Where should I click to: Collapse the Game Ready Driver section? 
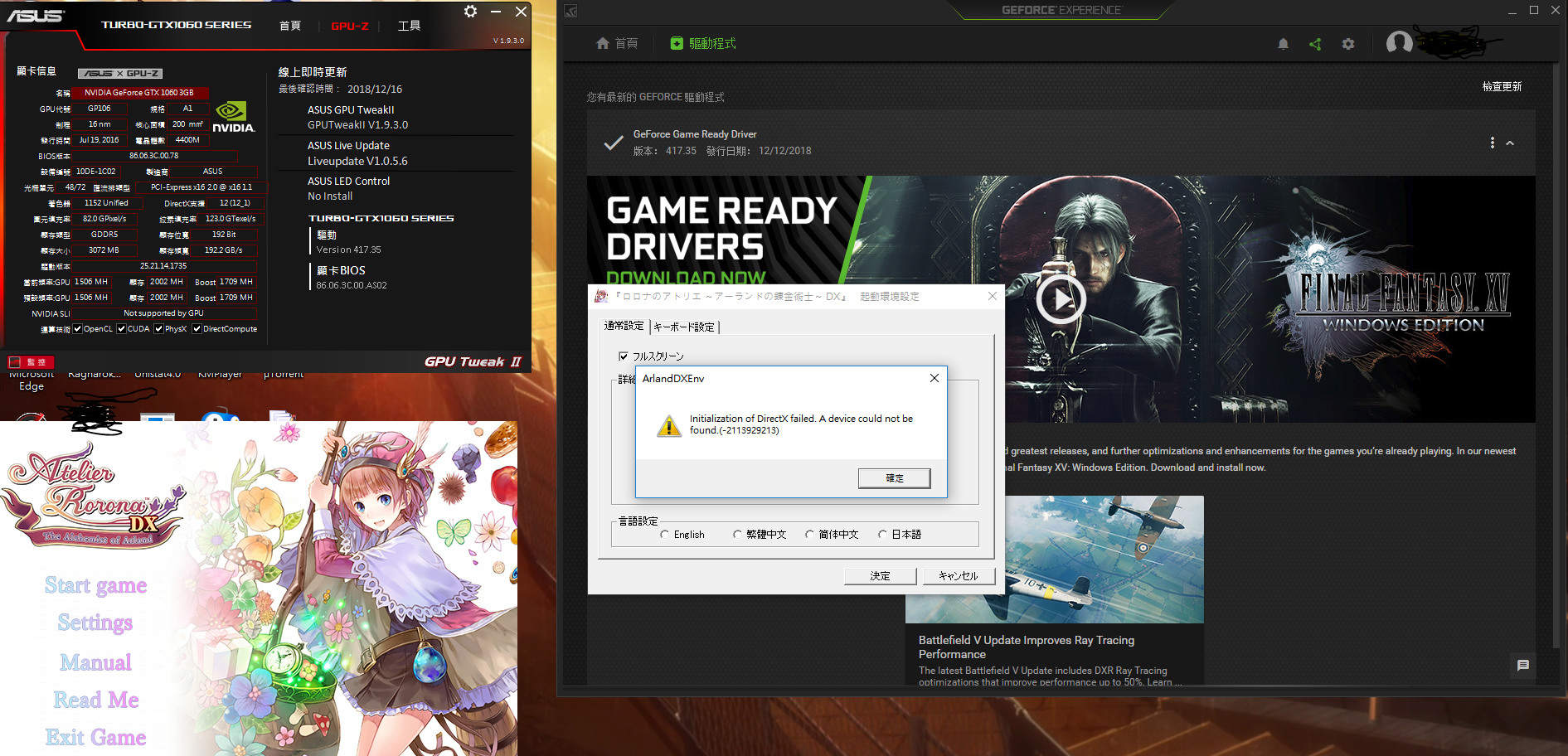click(1510, 143)
